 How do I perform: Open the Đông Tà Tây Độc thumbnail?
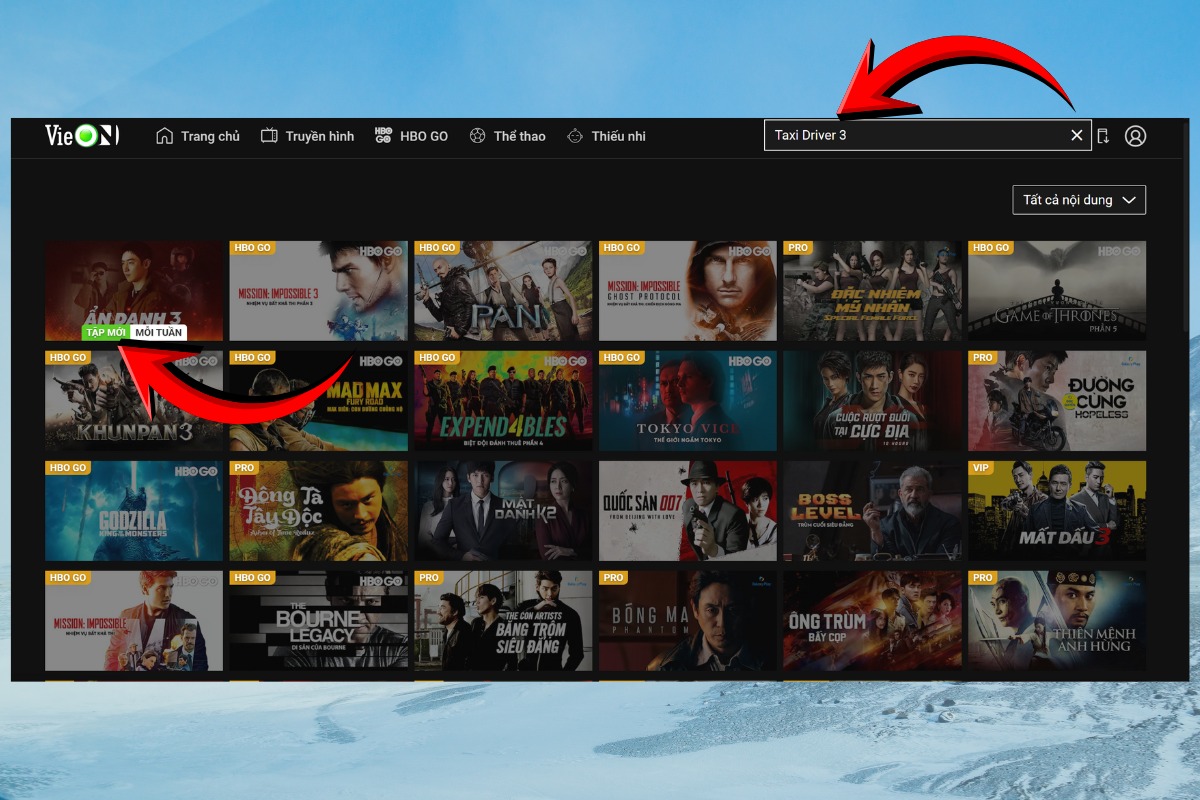click(x=318, y=510)
